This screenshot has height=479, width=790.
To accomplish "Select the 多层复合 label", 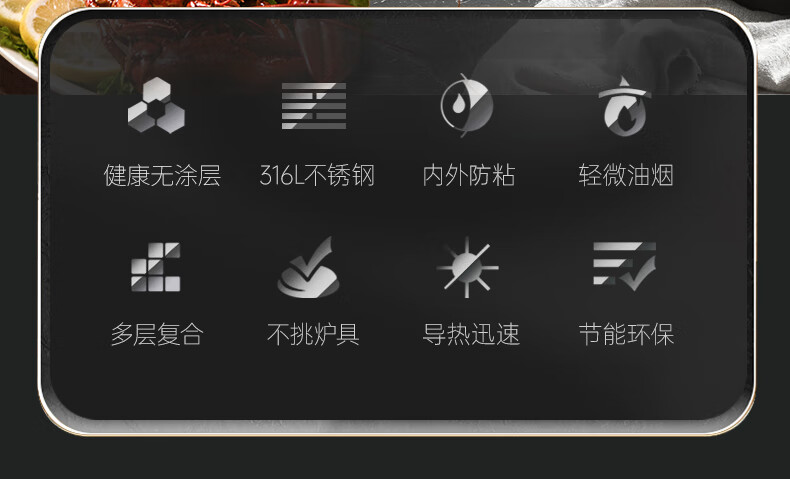I will click(157, 334).
